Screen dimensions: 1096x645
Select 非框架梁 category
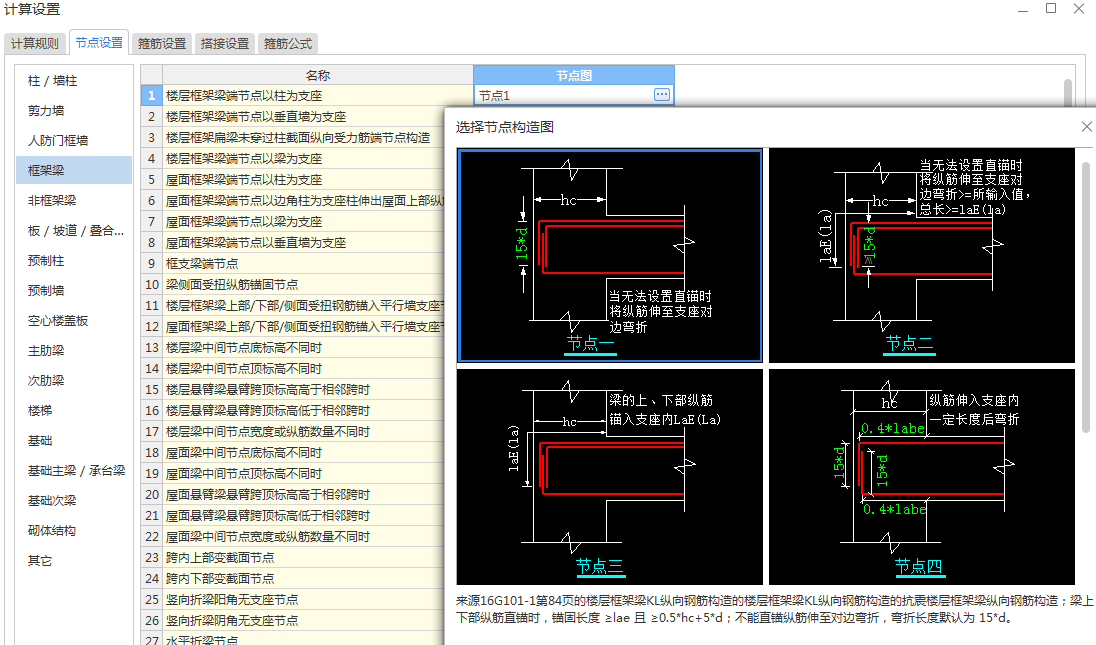[x=74, y=201]
